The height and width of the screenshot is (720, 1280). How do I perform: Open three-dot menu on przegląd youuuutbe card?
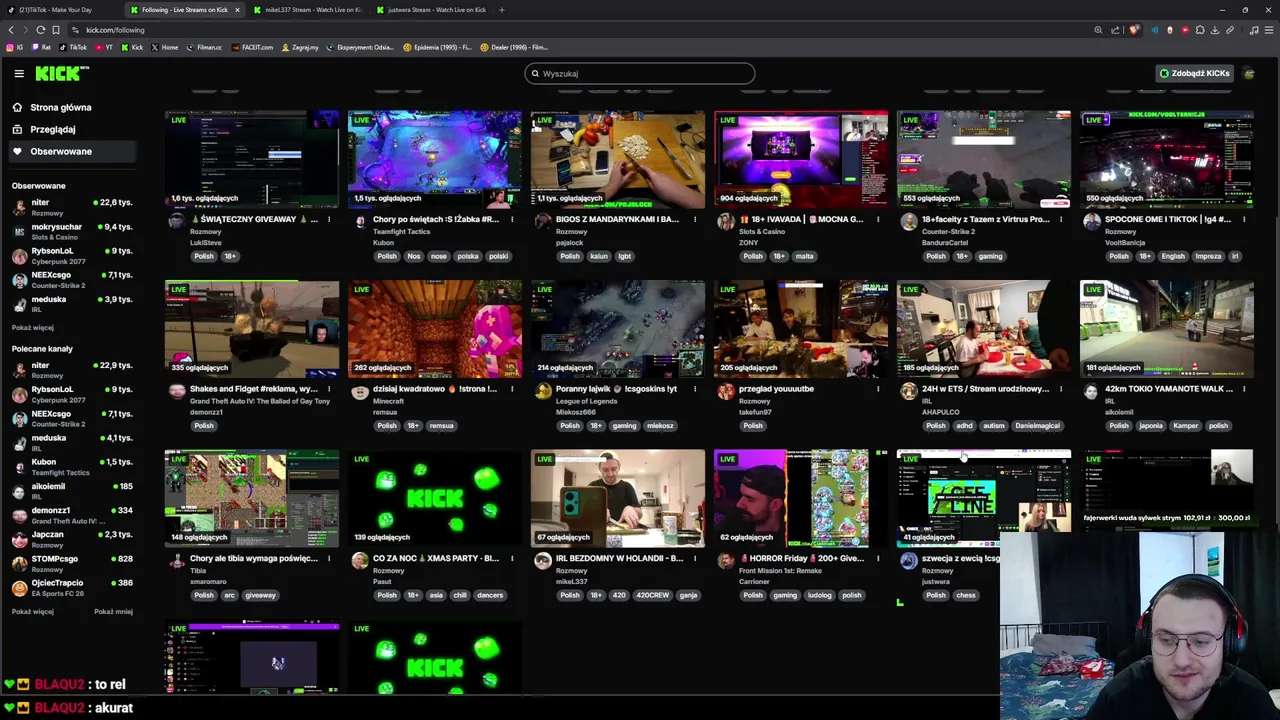coord(878,389)
